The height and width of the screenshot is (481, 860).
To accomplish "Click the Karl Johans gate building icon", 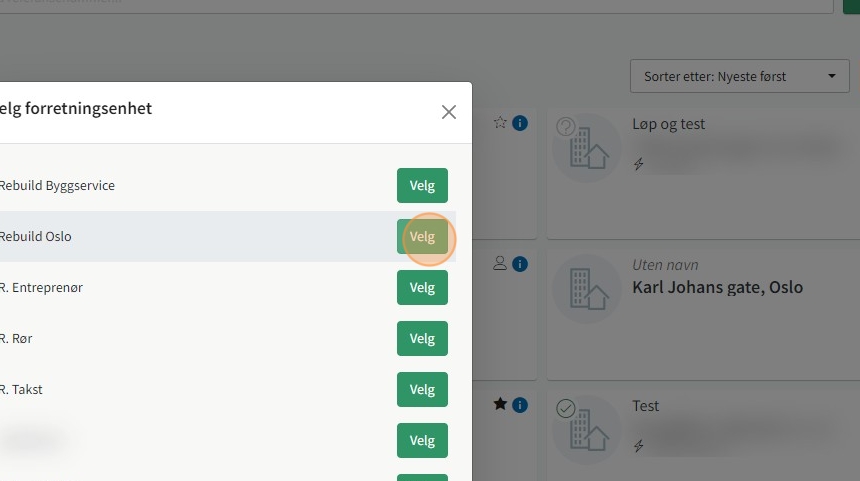I will point(586,288).
